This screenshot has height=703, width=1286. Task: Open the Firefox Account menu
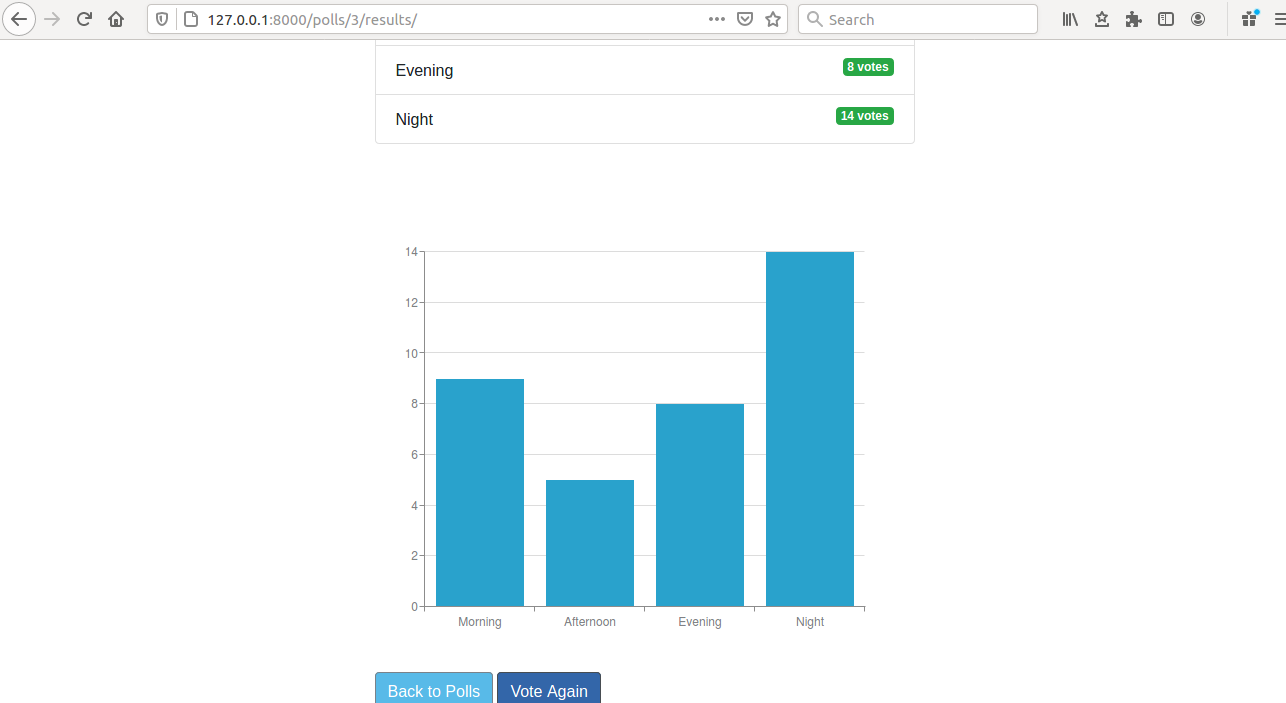1198,19
